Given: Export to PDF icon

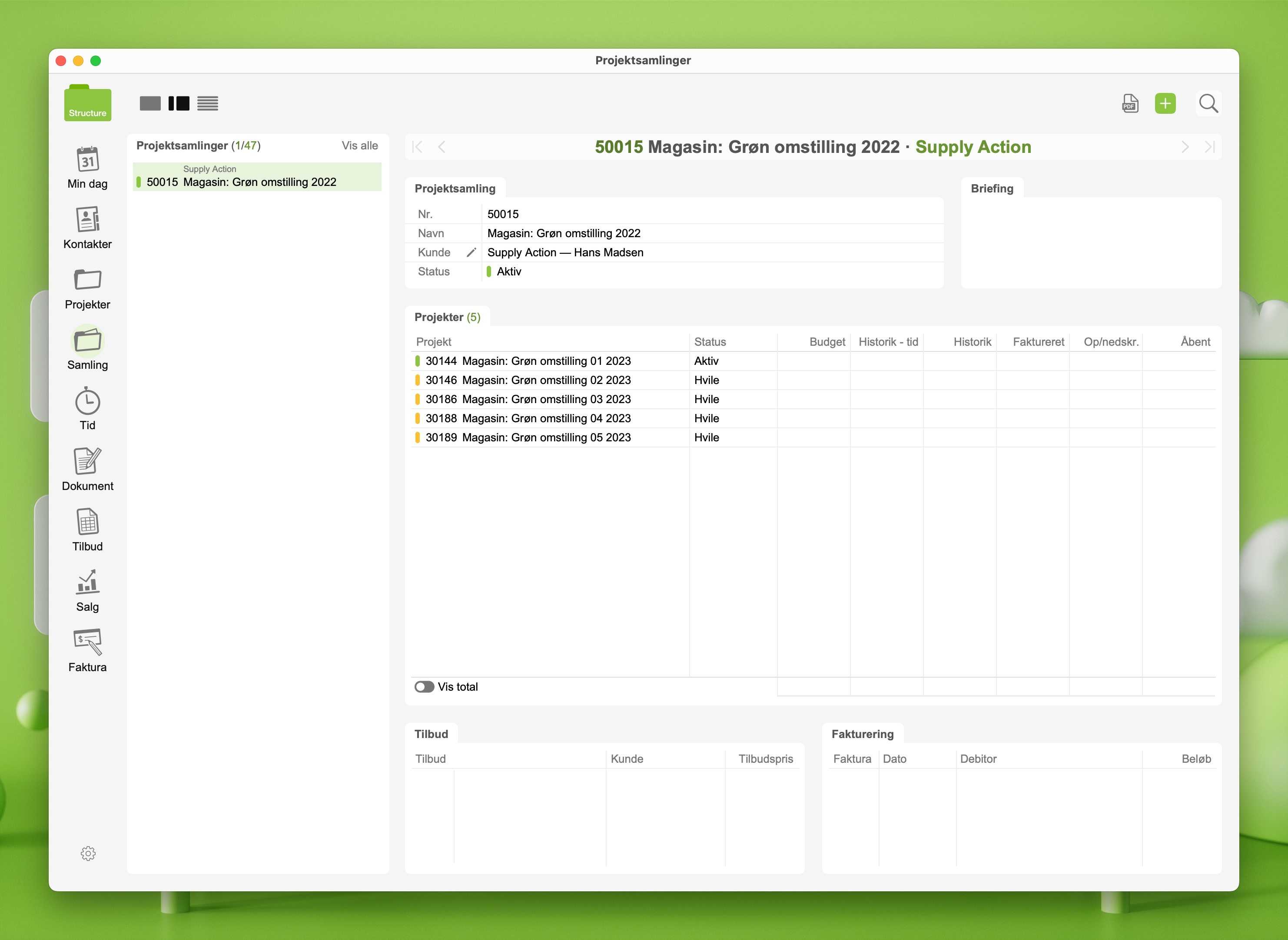Looking at the screenshot, I should point(1130,103).
